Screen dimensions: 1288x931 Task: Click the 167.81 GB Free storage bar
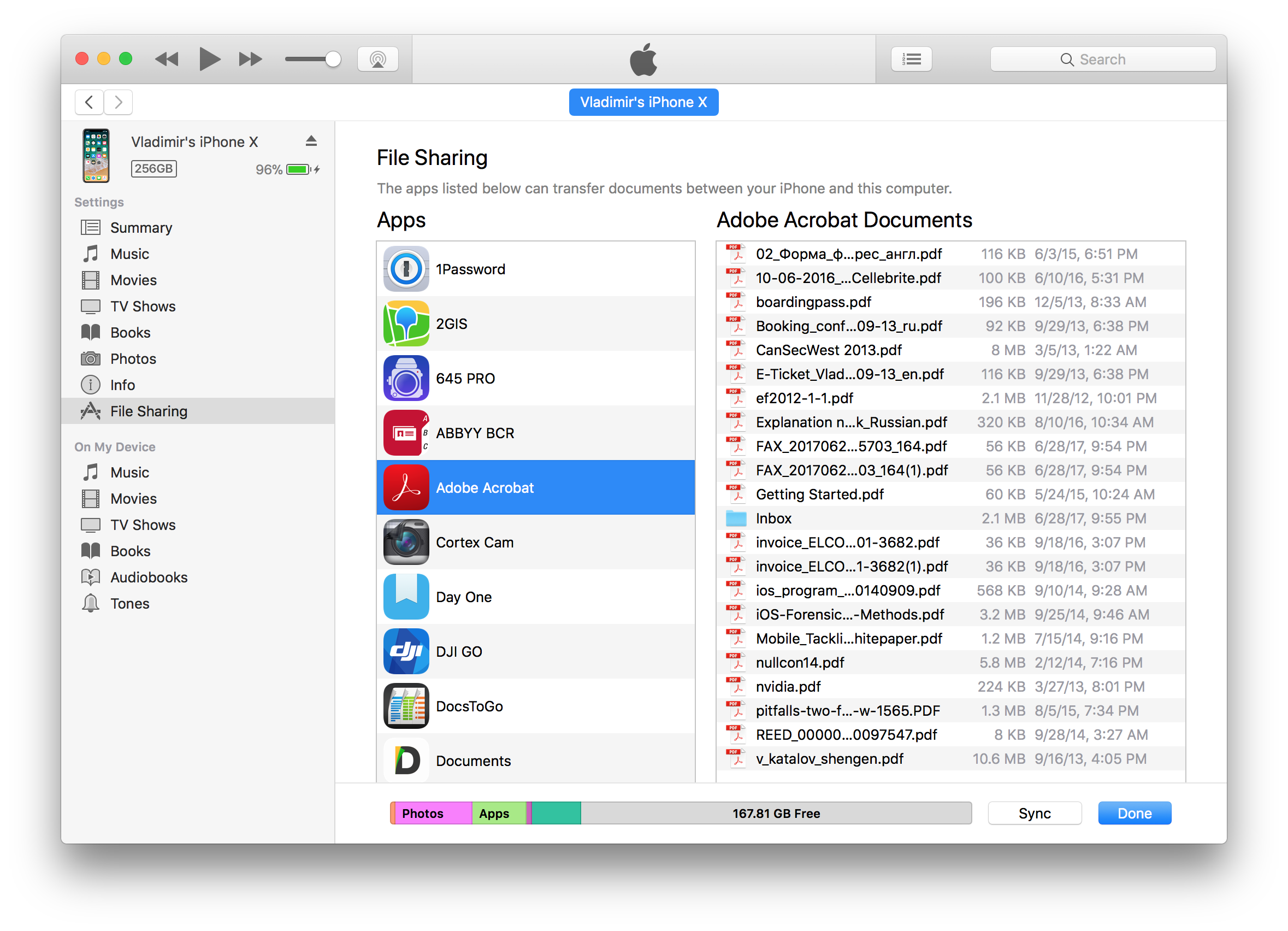click(x=776, y=813)
